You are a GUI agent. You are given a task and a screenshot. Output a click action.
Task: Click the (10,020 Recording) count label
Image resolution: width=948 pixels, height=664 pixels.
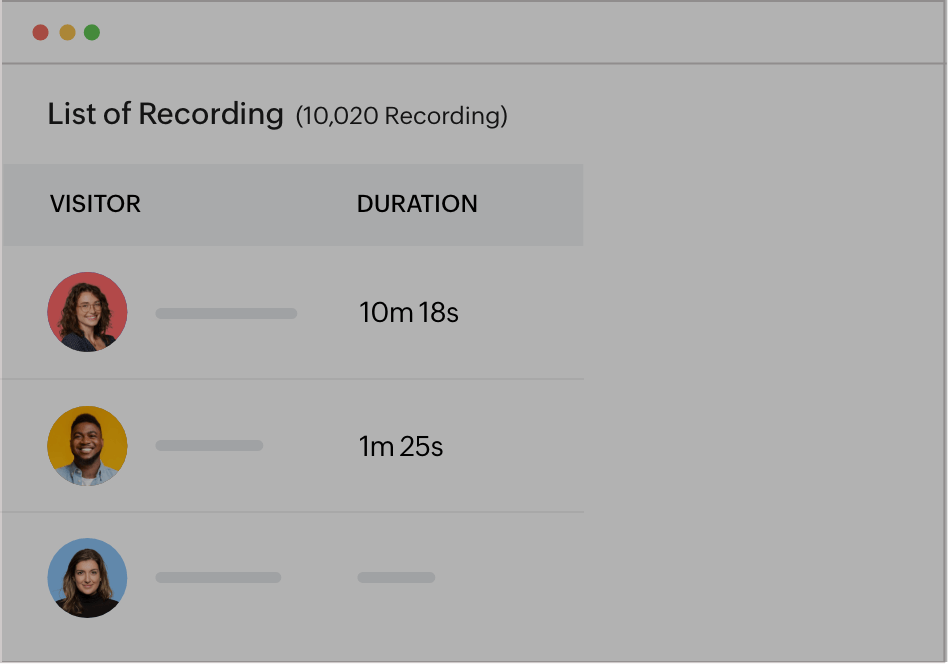click(x=401, y=116)
